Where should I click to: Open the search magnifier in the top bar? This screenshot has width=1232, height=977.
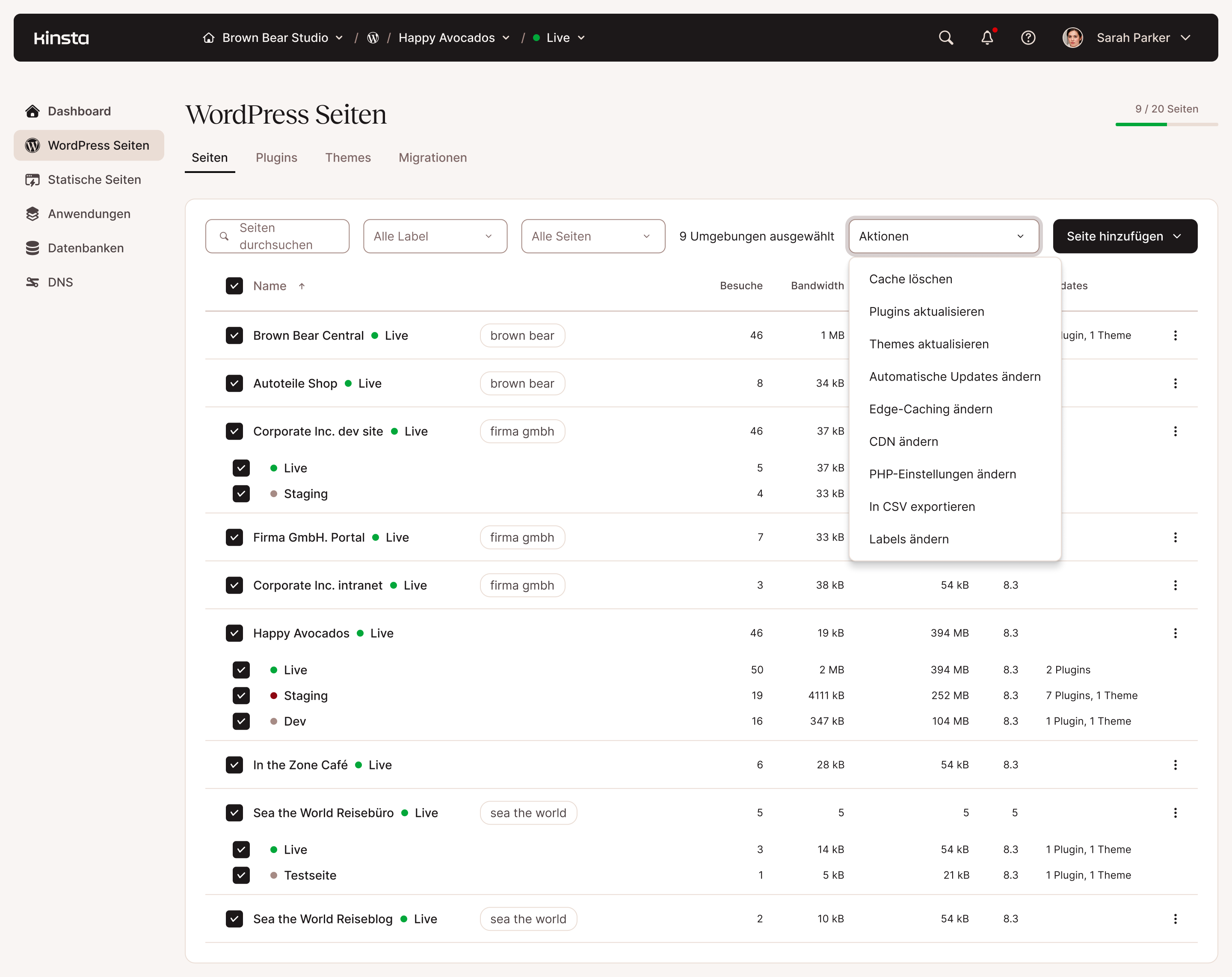(x=946, y=38)
